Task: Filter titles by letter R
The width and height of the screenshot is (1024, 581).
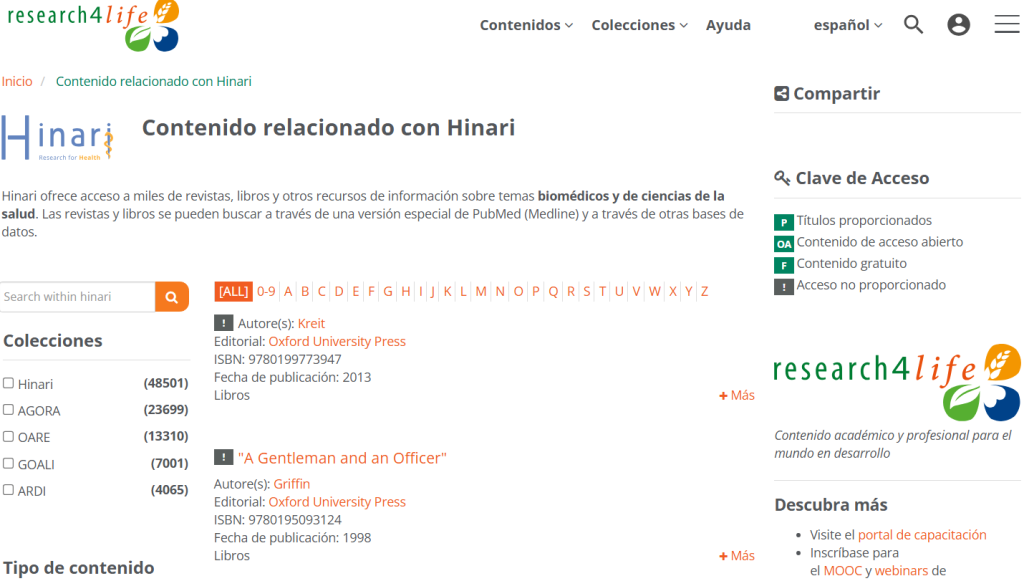Action: click(571, 291)
